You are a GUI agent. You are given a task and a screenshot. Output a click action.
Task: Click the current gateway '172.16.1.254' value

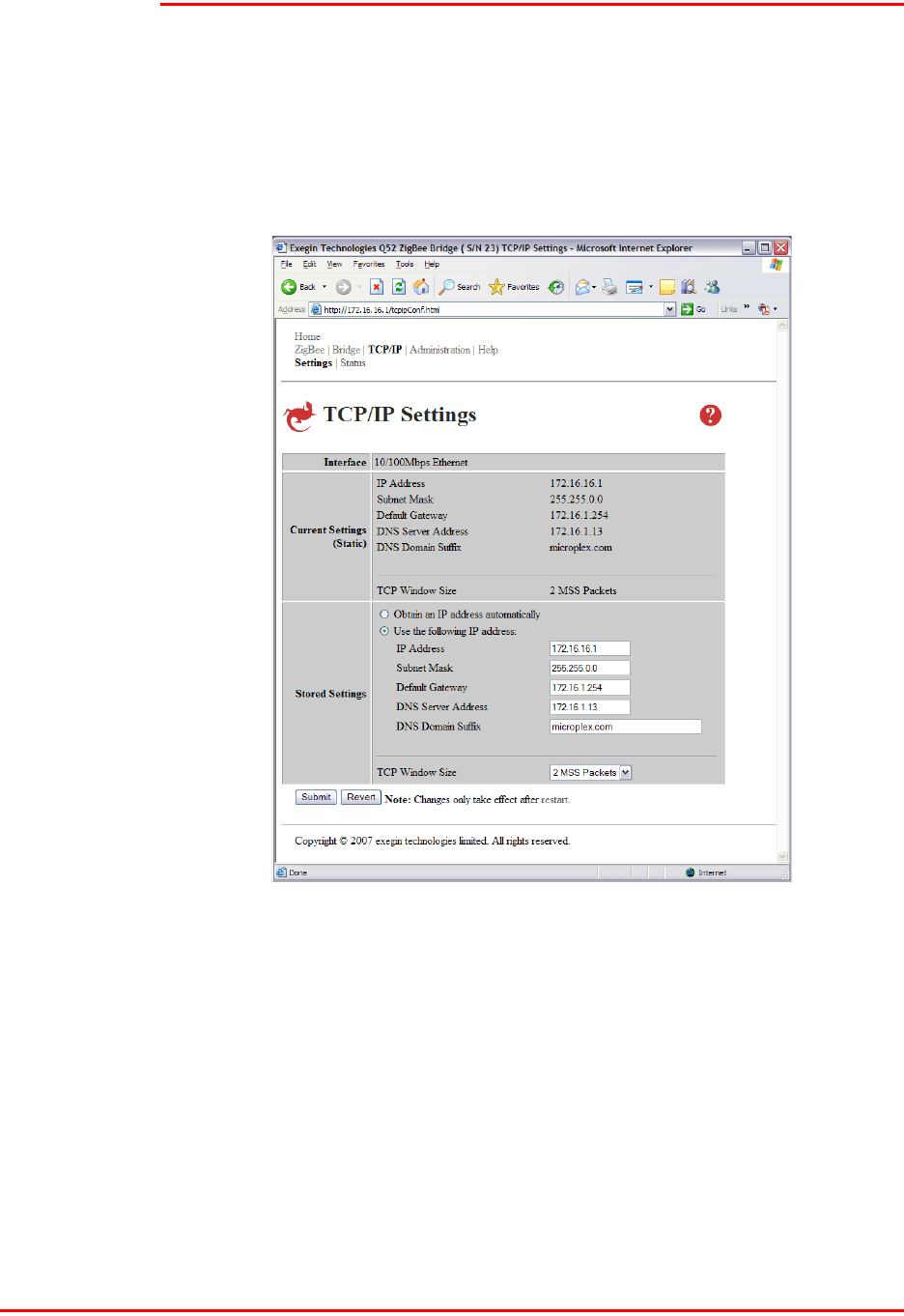pyautogui.click(x=579, y=516)
